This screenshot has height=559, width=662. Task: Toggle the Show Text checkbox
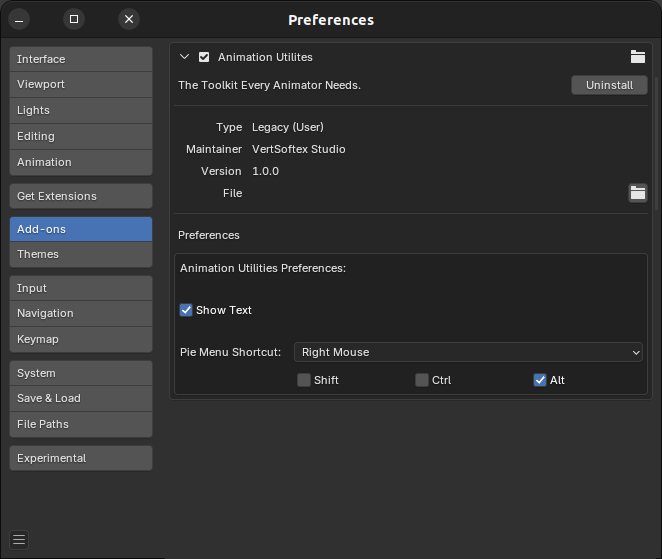tap(186, 310)
